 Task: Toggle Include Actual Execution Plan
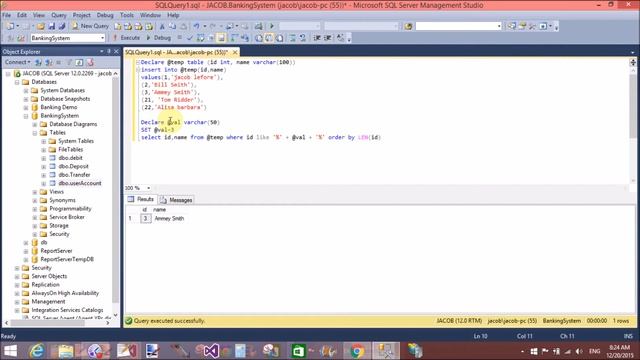[234, 38]
